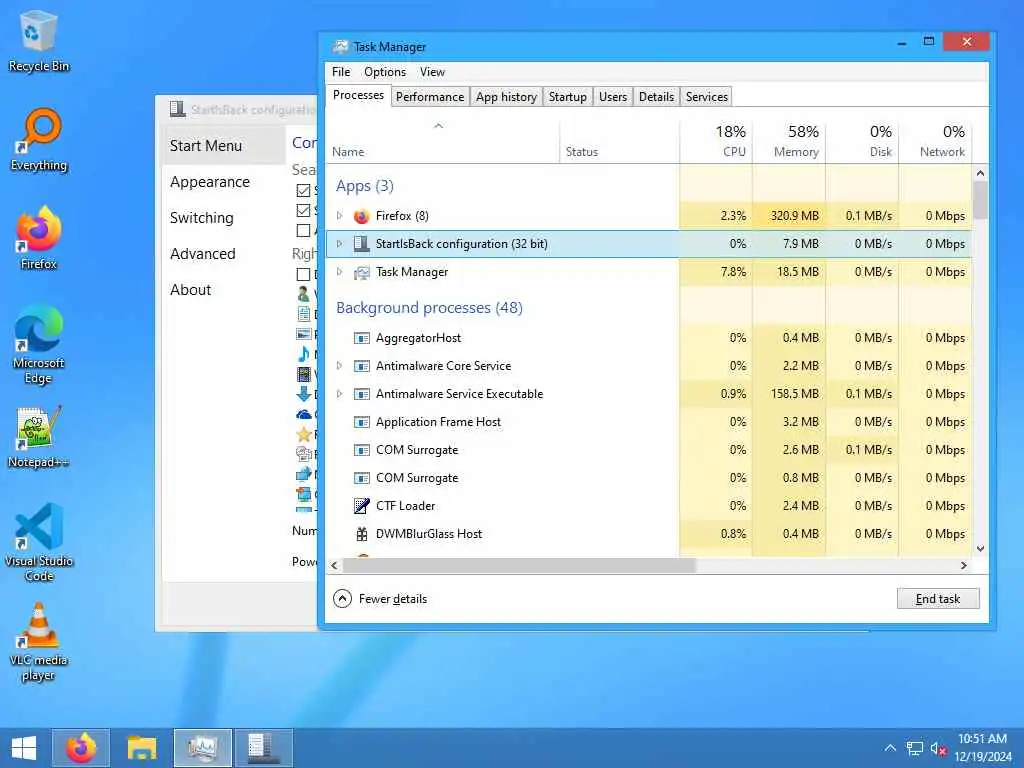The width and height of the screenshot is (1024, 768).
Task: Click the End task button
Action: [x=938, y=598]
